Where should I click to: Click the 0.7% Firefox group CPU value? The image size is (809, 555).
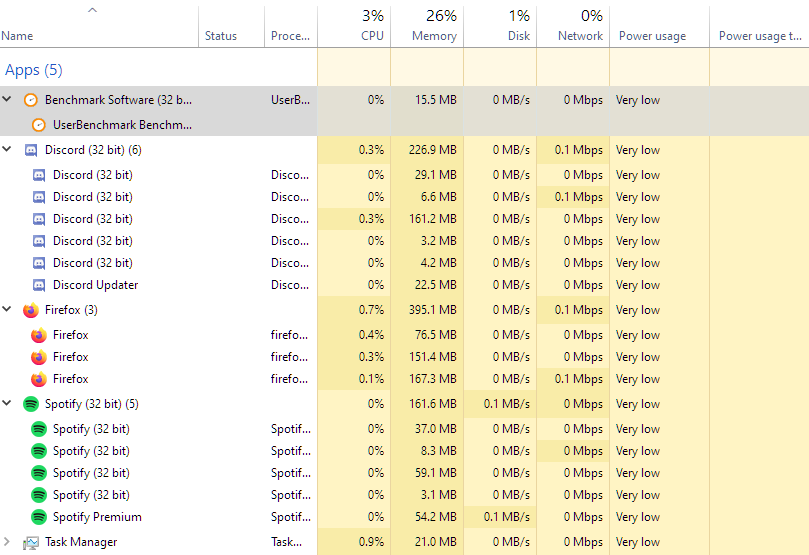click(x=371, y=310)
